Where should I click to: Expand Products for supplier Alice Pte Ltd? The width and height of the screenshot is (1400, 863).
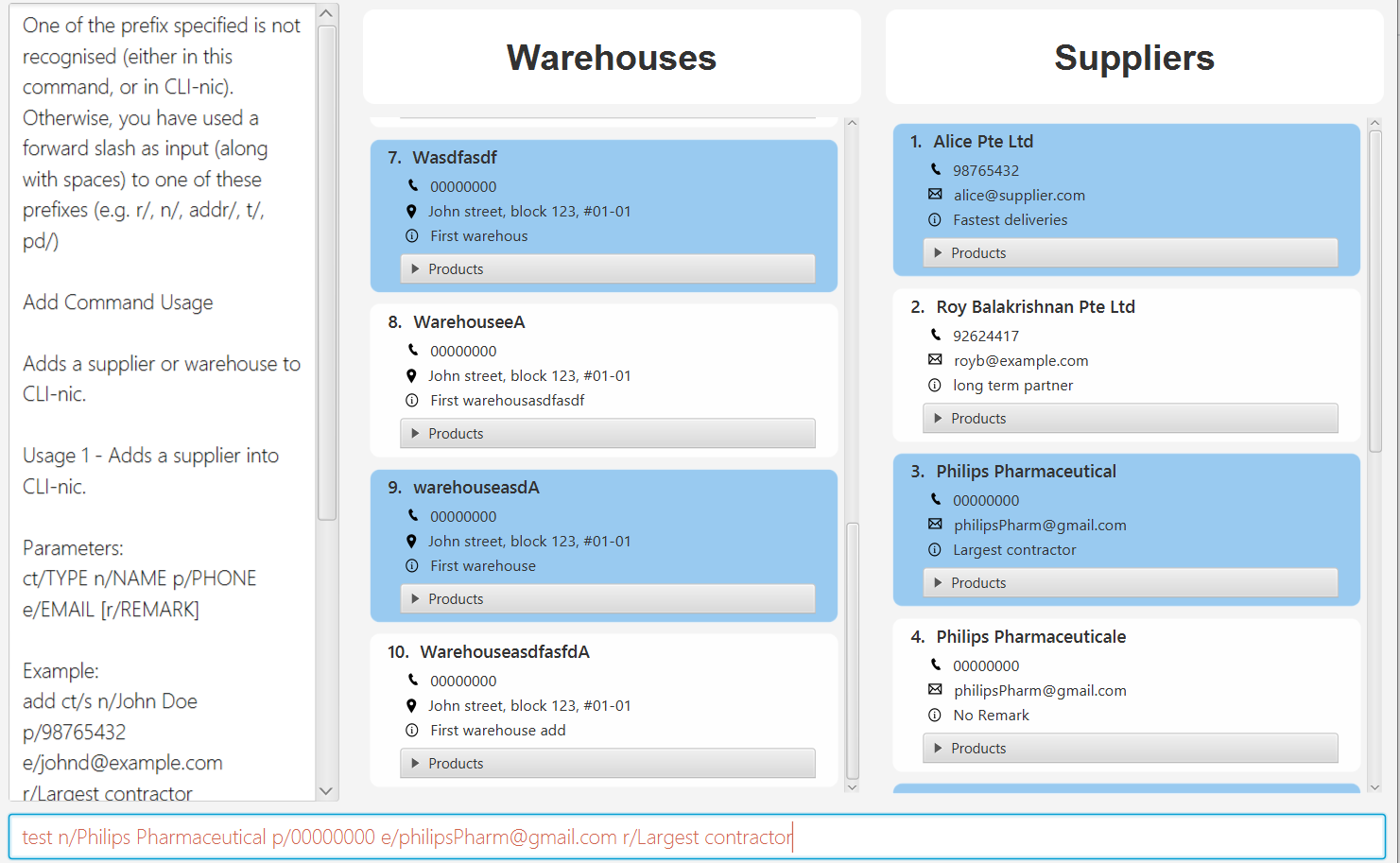1131,252
